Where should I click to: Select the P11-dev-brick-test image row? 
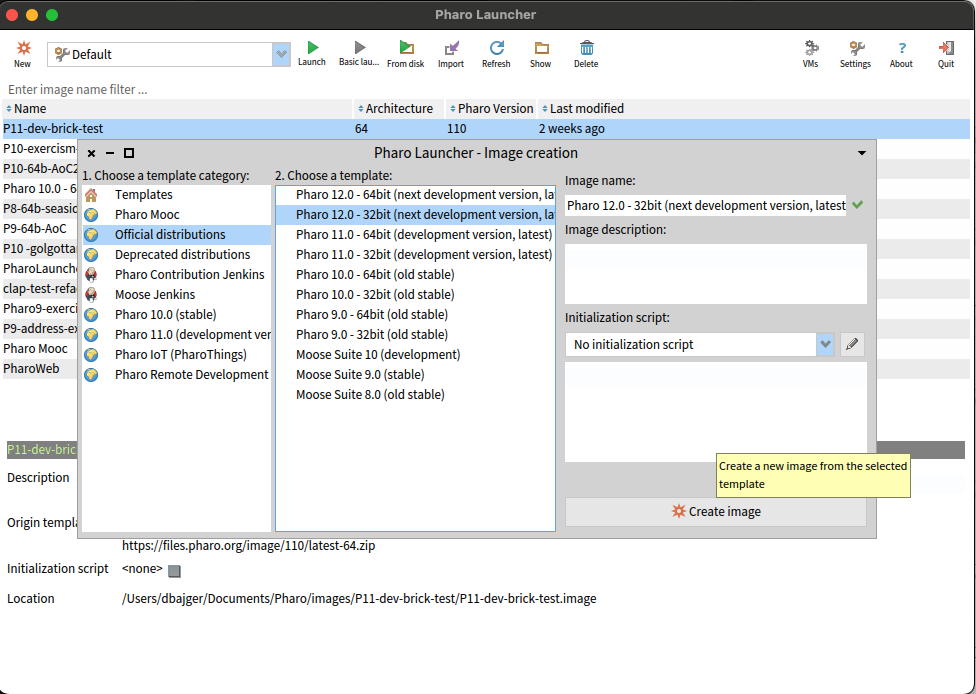coord(486,129)
